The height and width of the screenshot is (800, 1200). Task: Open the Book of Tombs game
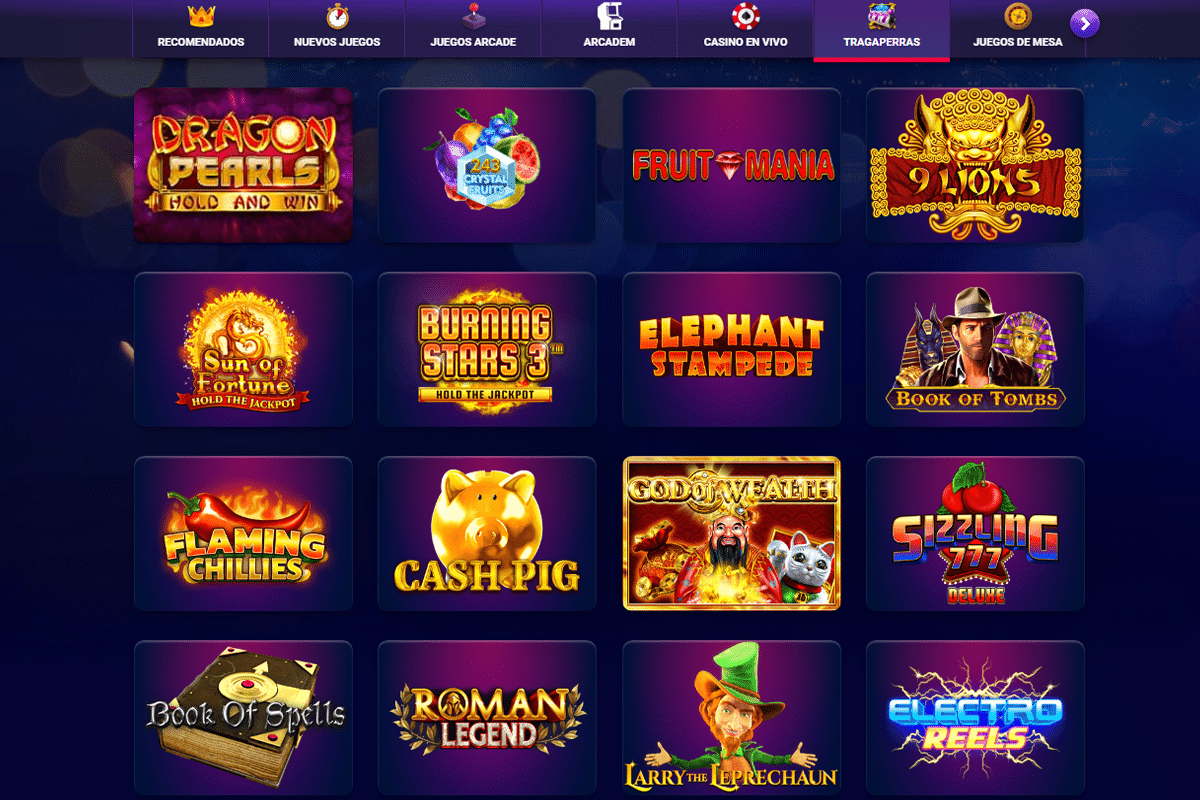[x=975, y=349]
